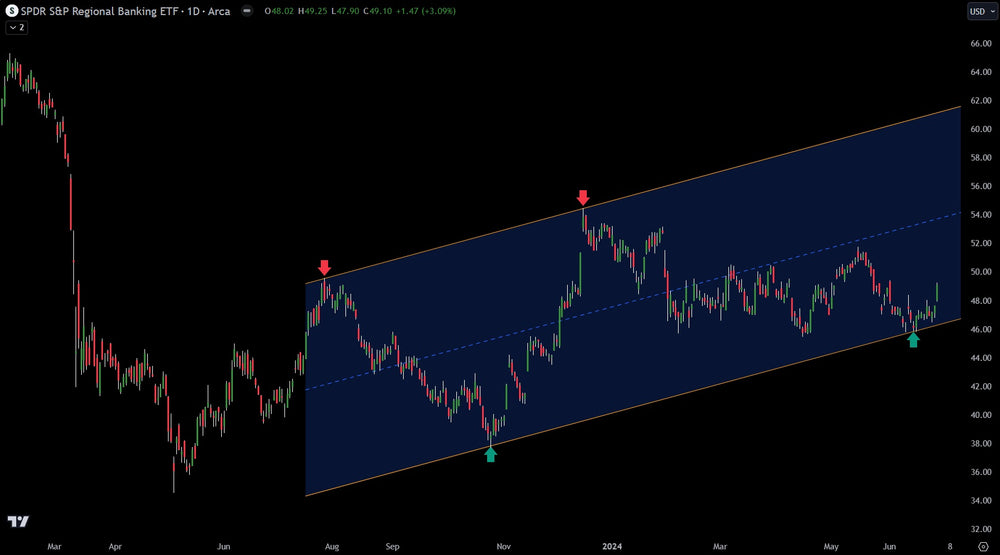This screenshot has width=1000, height=555.
Task: Click the 8 date label on time axis
Action: tap(950, 547)
